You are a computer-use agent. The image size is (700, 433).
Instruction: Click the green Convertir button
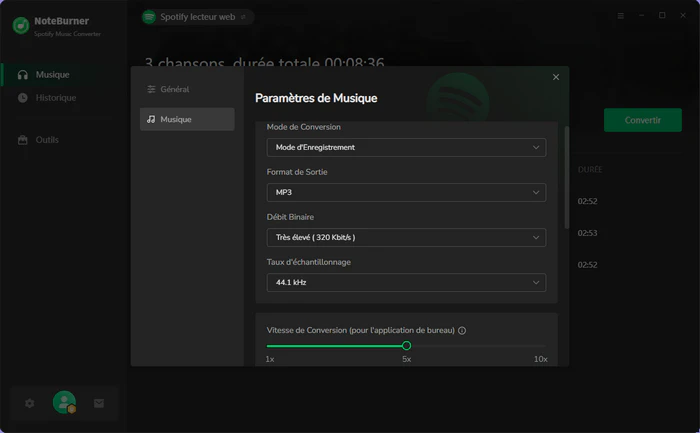642,120
